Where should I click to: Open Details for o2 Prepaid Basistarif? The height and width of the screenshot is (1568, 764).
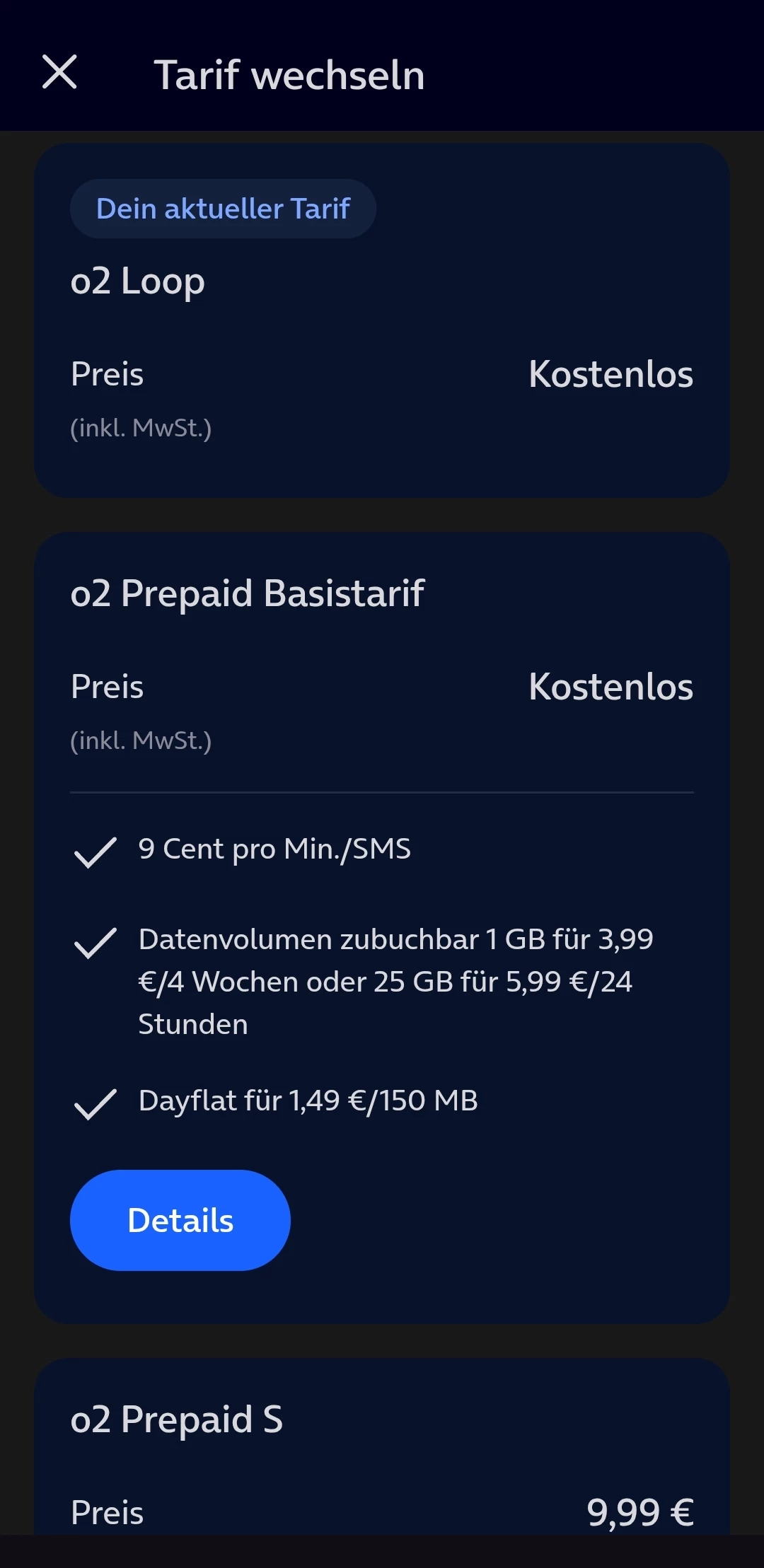(x=180, y=1220)
